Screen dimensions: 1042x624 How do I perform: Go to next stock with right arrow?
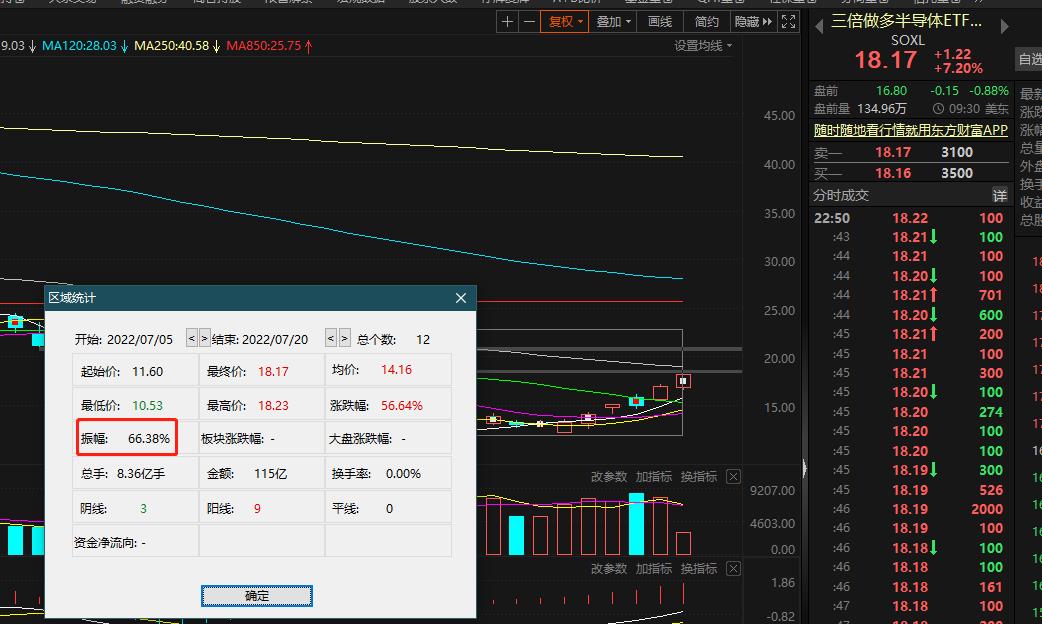click(1004, 27)
